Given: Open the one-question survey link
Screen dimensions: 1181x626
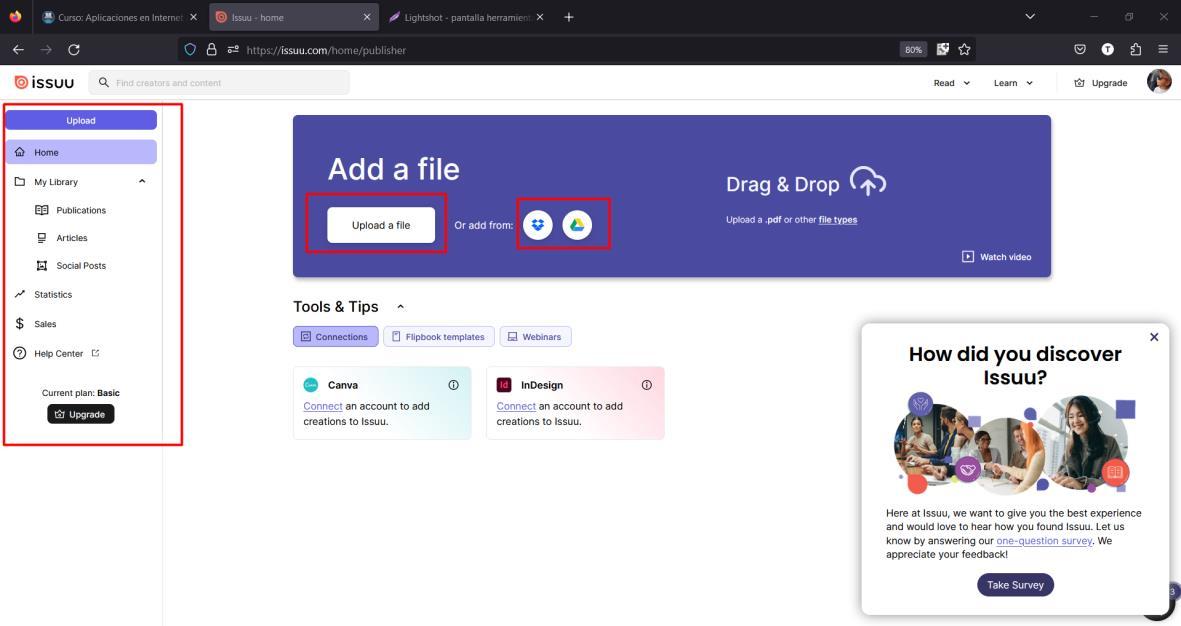Looking at the screenshot, I should click(x=1044, y=541).
